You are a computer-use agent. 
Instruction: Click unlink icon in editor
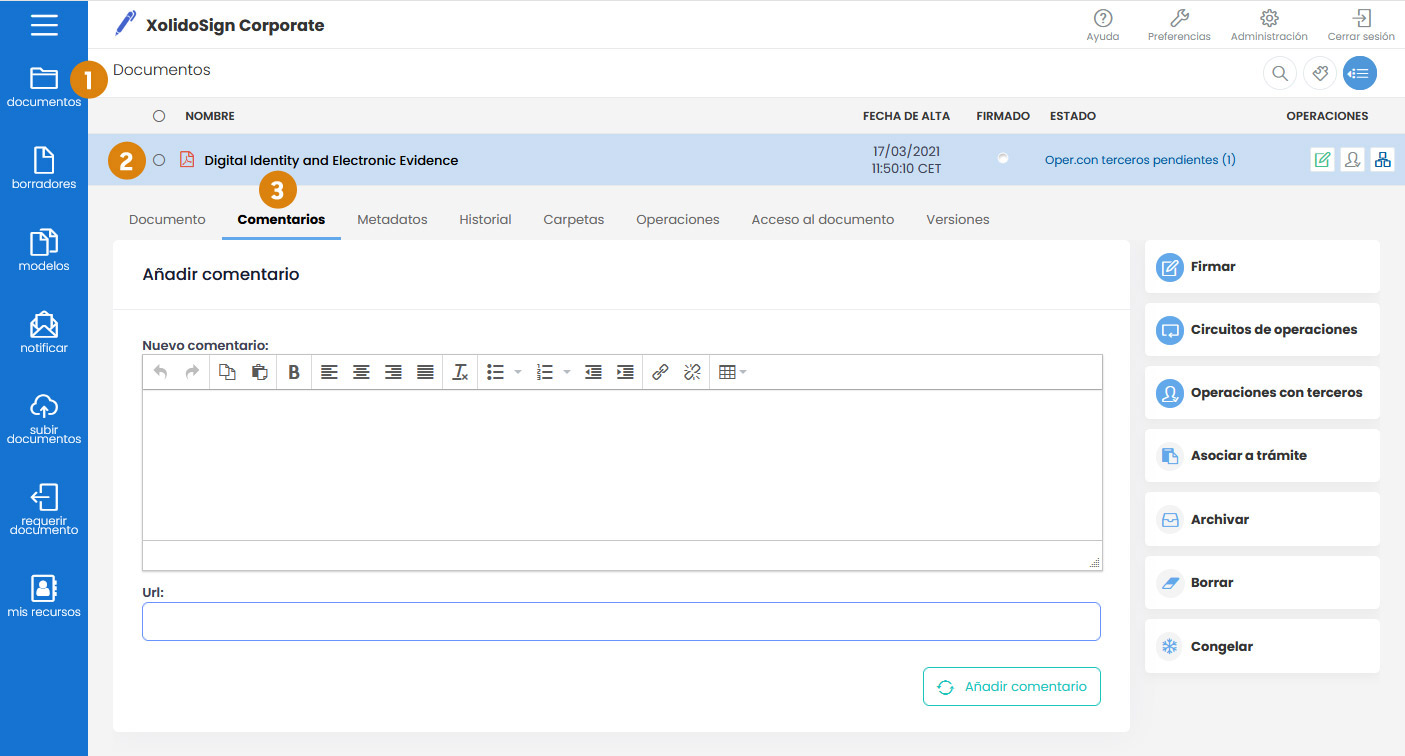tap(692, 372)
